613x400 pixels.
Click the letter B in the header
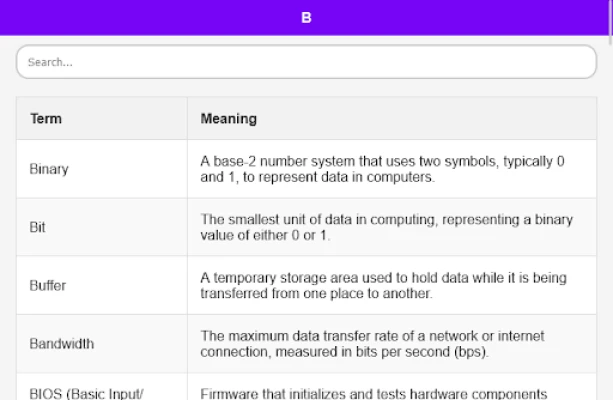[306, 18]
